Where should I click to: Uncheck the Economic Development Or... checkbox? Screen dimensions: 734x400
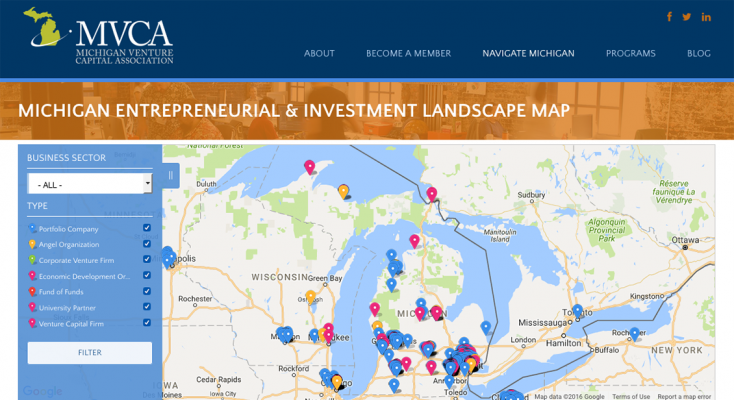pos(147,275)
